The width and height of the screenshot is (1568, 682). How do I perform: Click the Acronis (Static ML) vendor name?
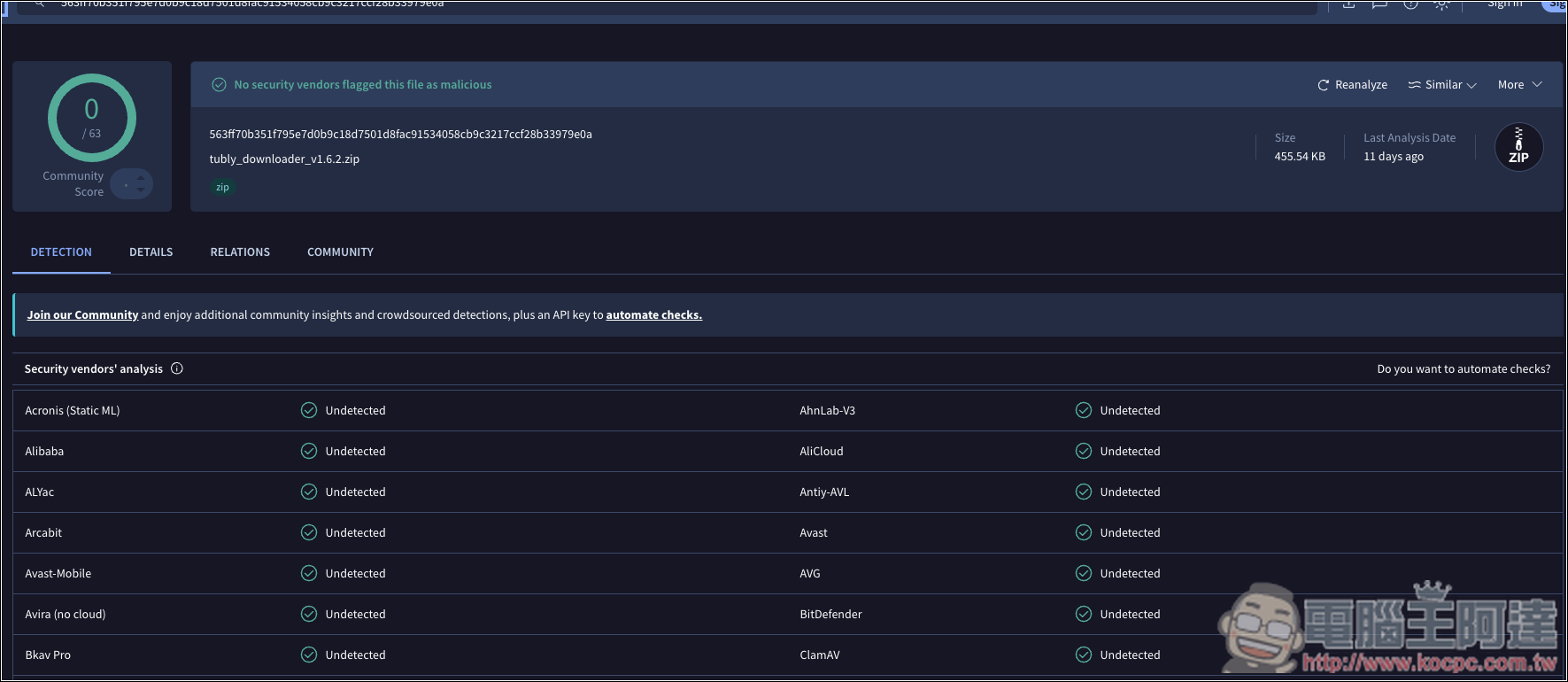coord(73,411)
